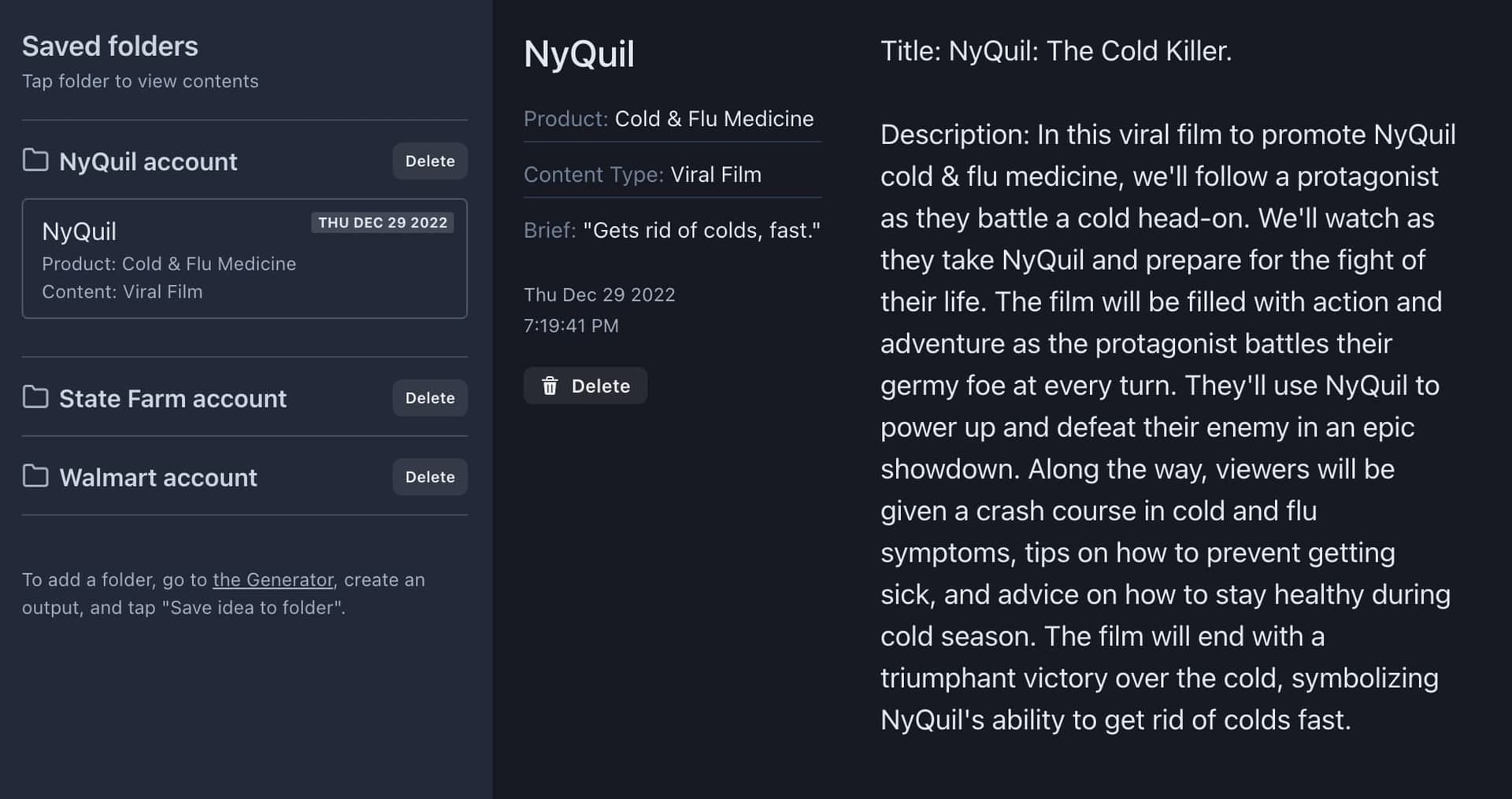This screenshot has height=799, width=1512.
Task: Click the NyQuil account folder icon
Action: pyautogui.click(x=35, y=161)
